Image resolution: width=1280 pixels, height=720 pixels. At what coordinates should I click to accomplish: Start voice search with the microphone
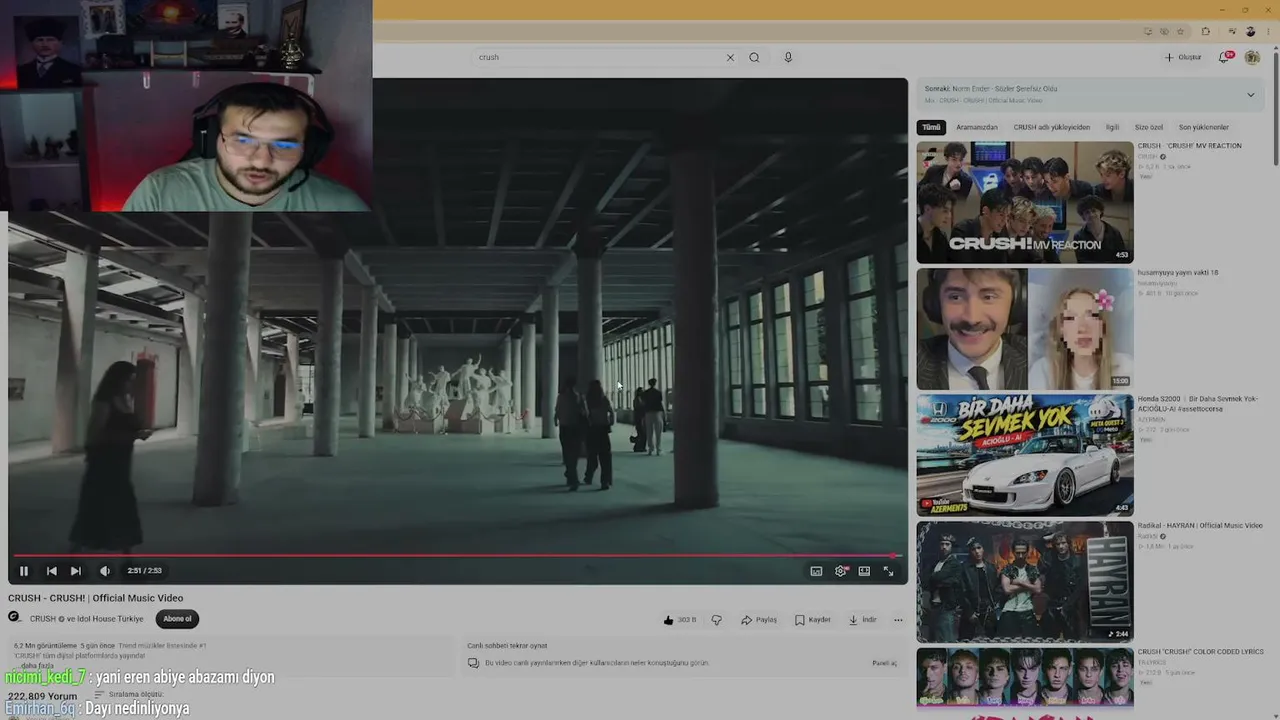(x=788, y=57)
